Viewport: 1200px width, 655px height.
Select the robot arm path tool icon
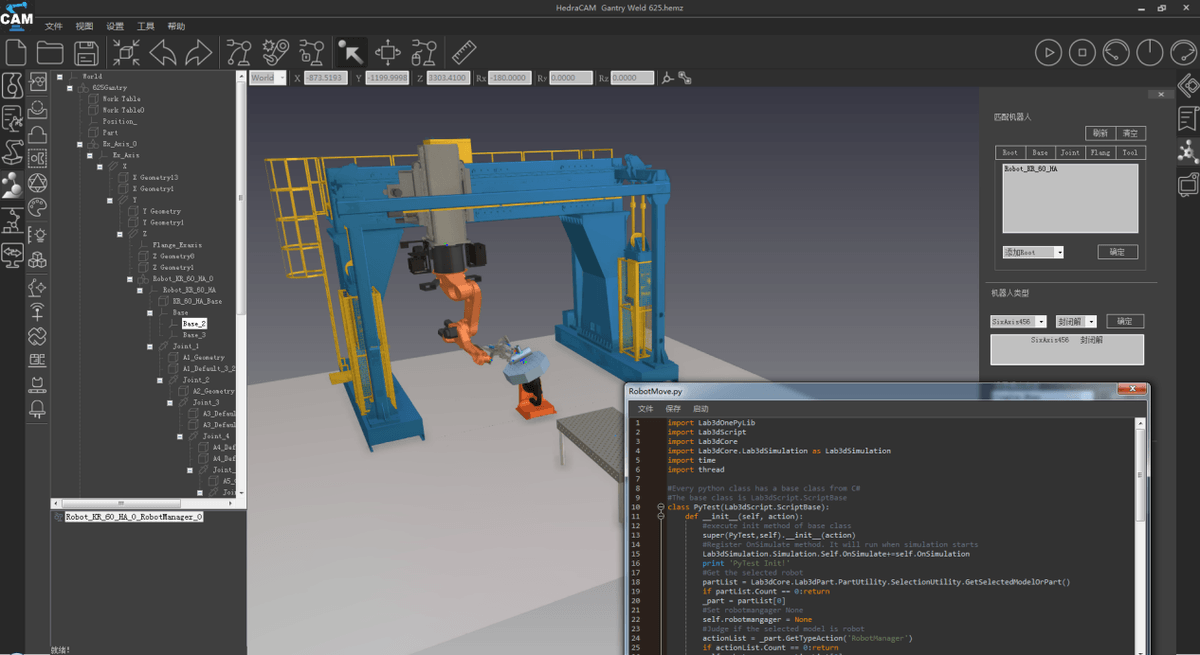click(238, 51)
